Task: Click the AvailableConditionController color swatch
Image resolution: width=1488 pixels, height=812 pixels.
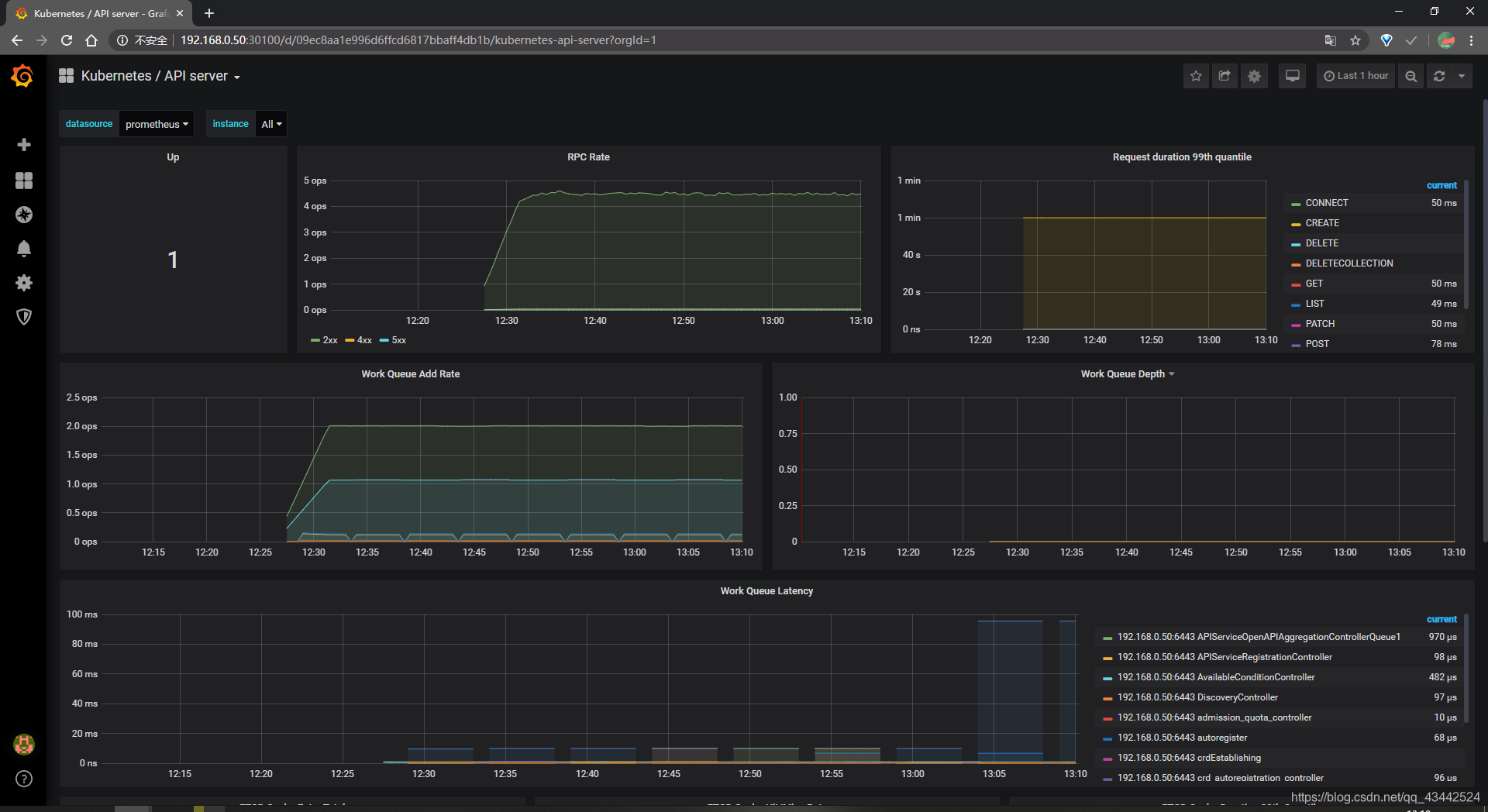Action: [x=1107, y=678]
